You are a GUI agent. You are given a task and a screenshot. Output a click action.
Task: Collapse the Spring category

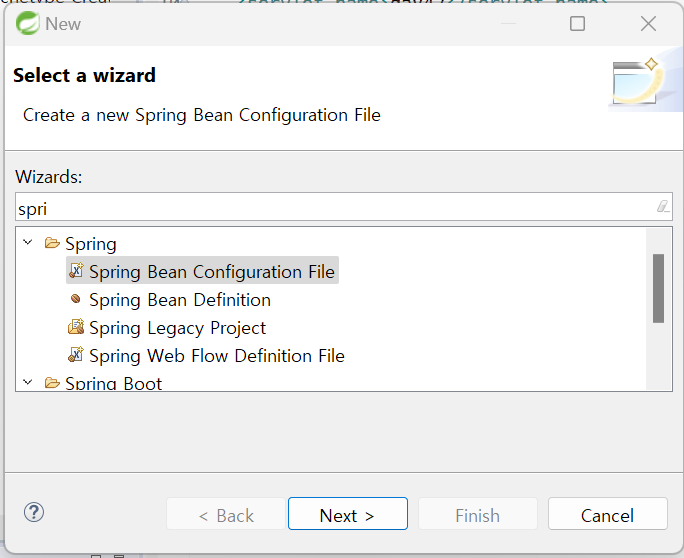point(27,242)
